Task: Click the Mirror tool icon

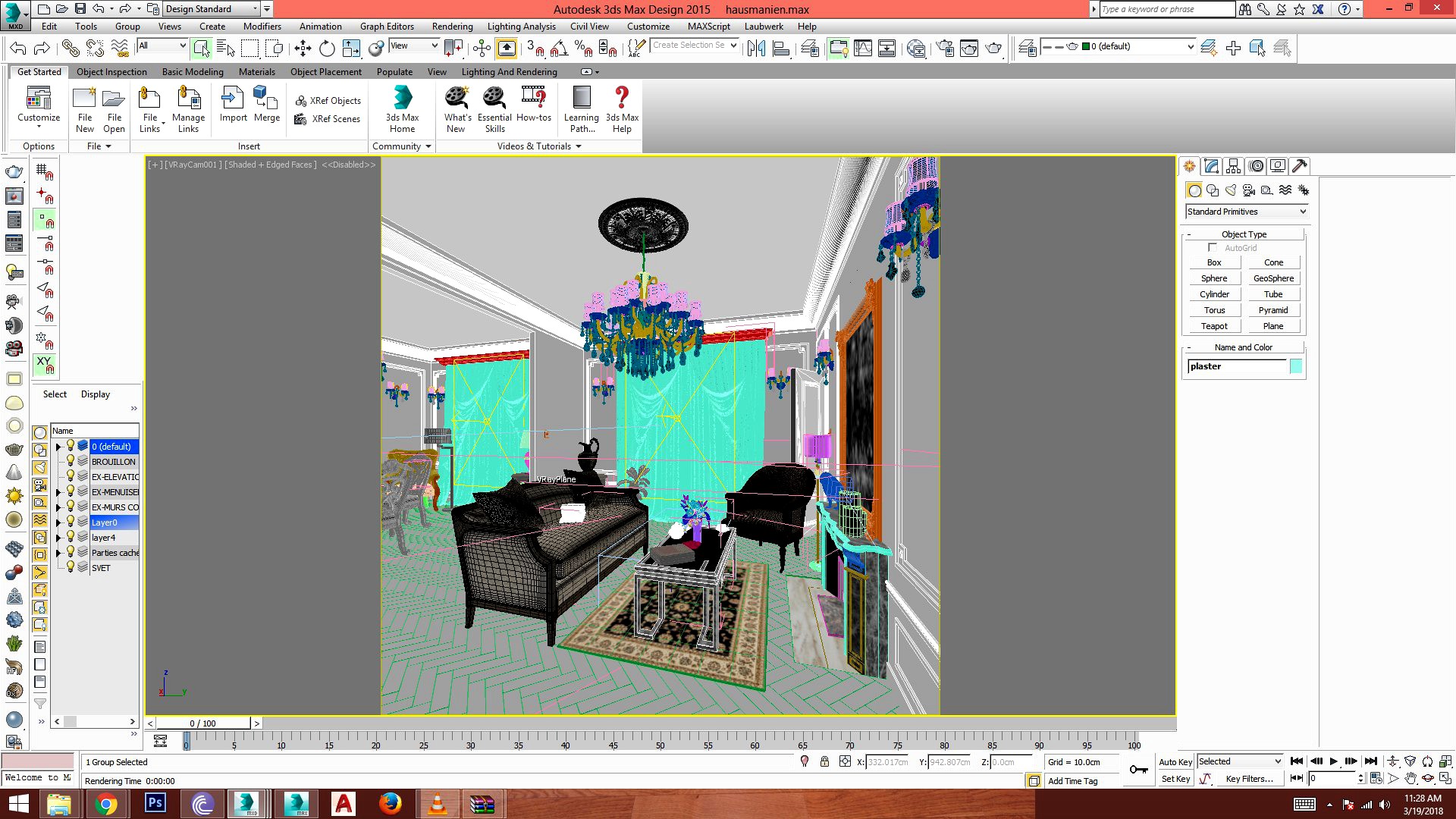Action: coord(756,49)
